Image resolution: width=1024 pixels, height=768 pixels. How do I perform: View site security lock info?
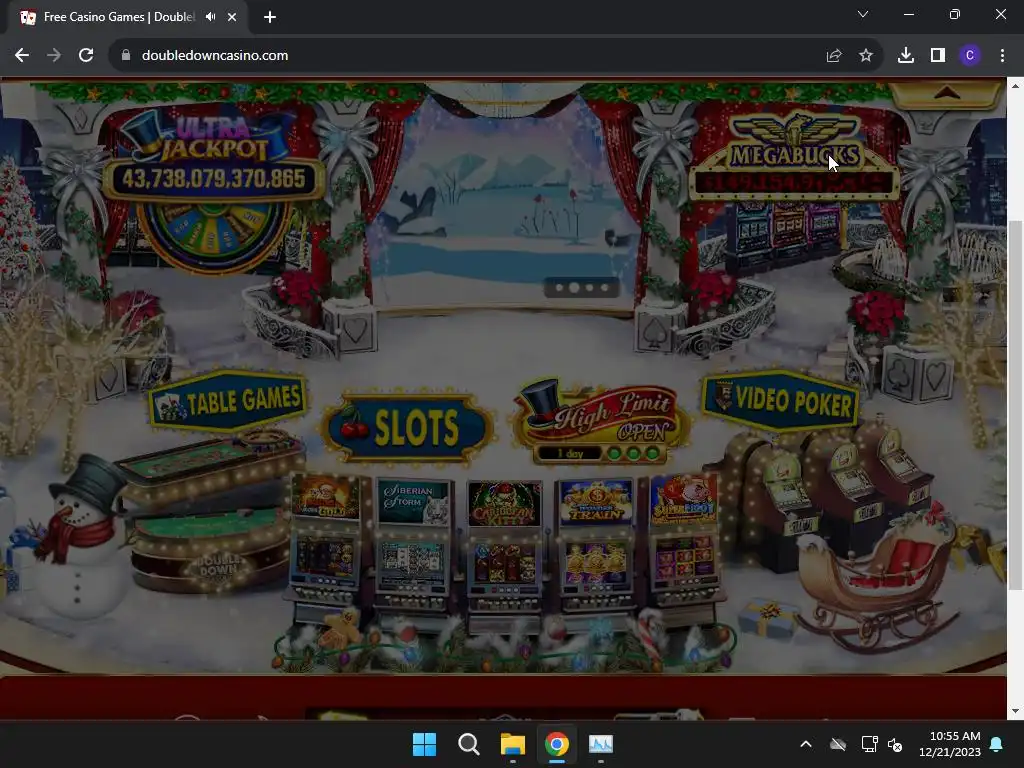click(126, 56)
